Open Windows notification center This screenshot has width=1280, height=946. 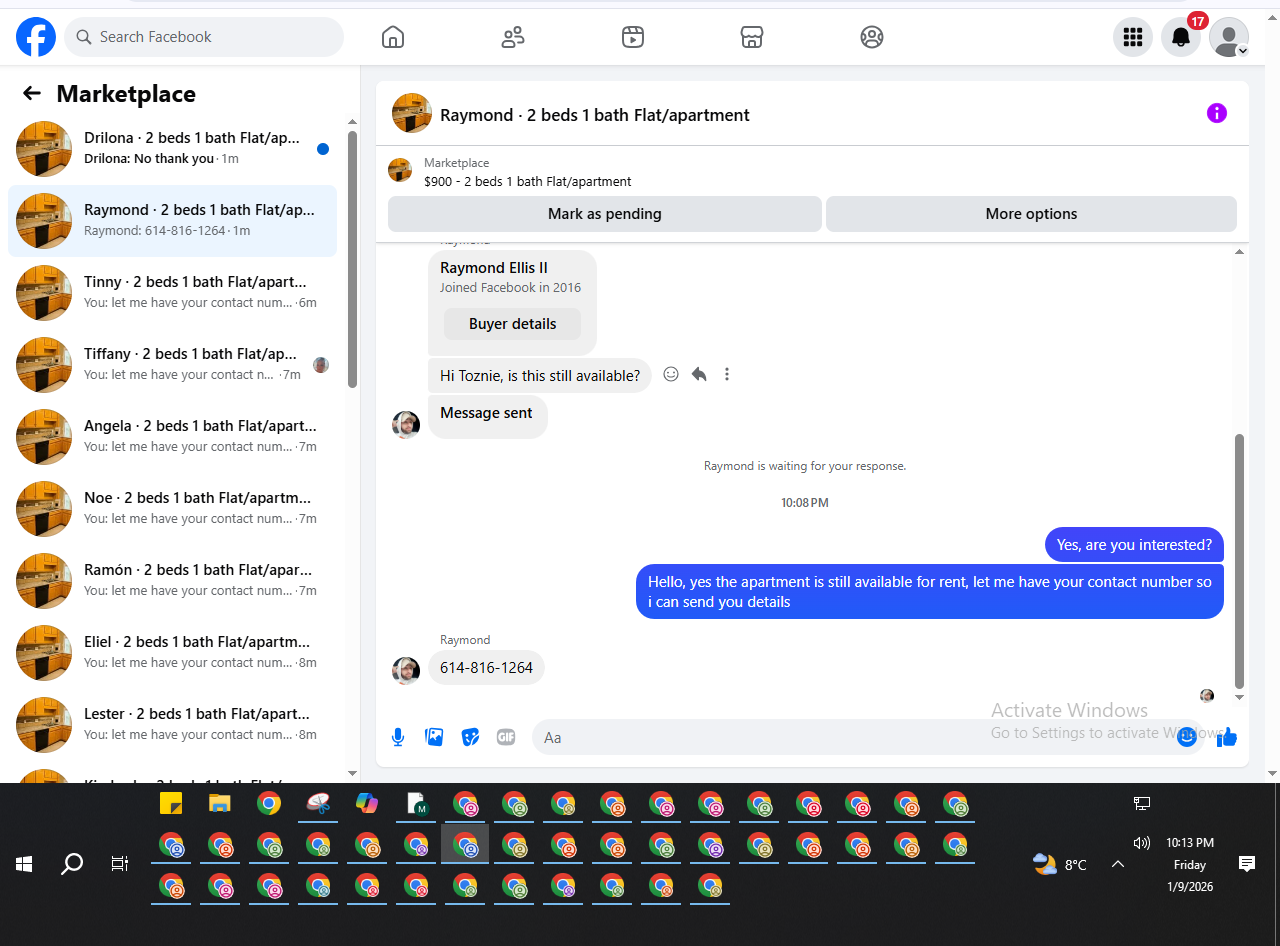tap(1247, 864)
